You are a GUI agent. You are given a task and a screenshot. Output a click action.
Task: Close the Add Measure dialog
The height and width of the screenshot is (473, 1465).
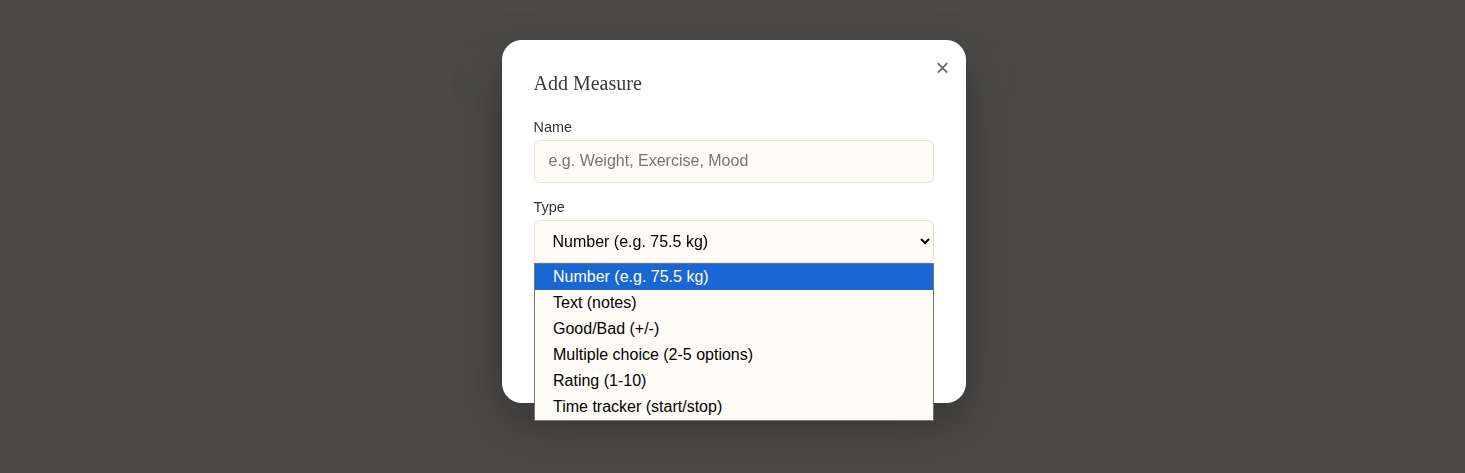coord(942,68)
